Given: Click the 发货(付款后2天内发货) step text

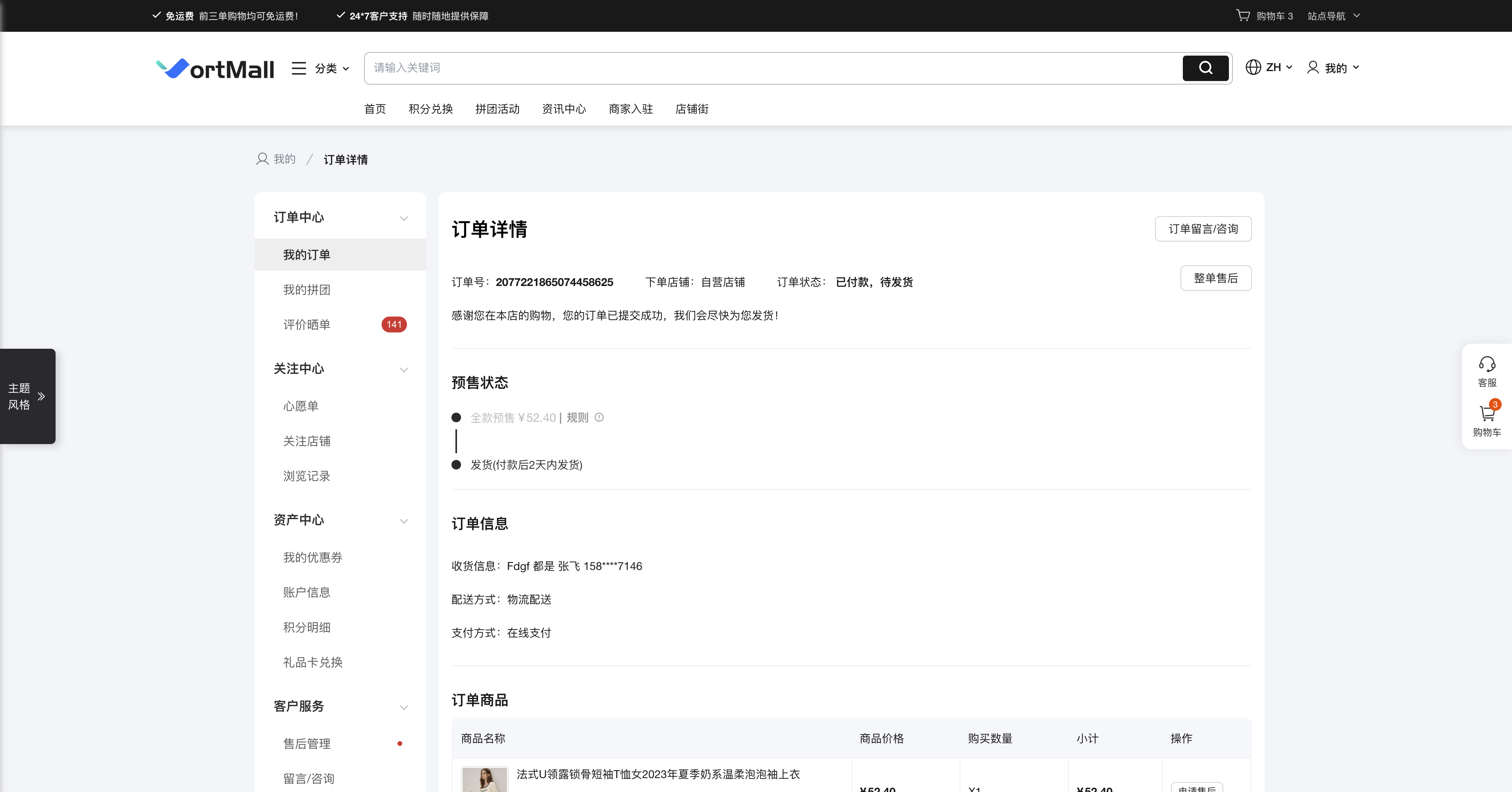Looking at the screenshot, I should pyautogui.click(x=526, y=465).
